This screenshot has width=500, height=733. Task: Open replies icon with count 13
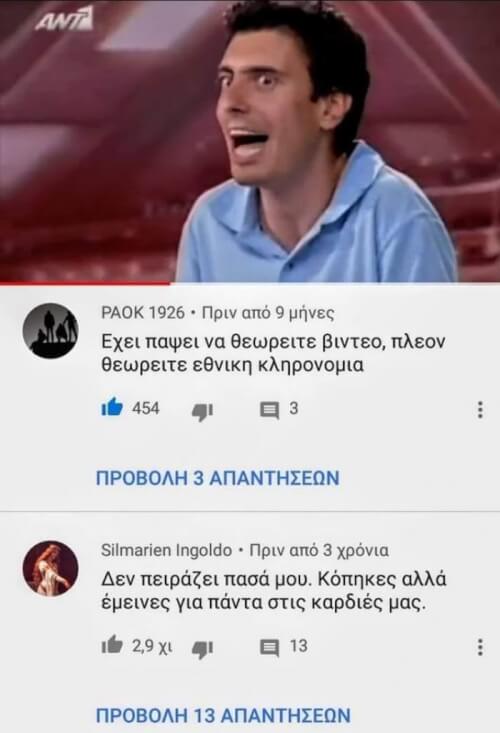click(x=269, y=648)
